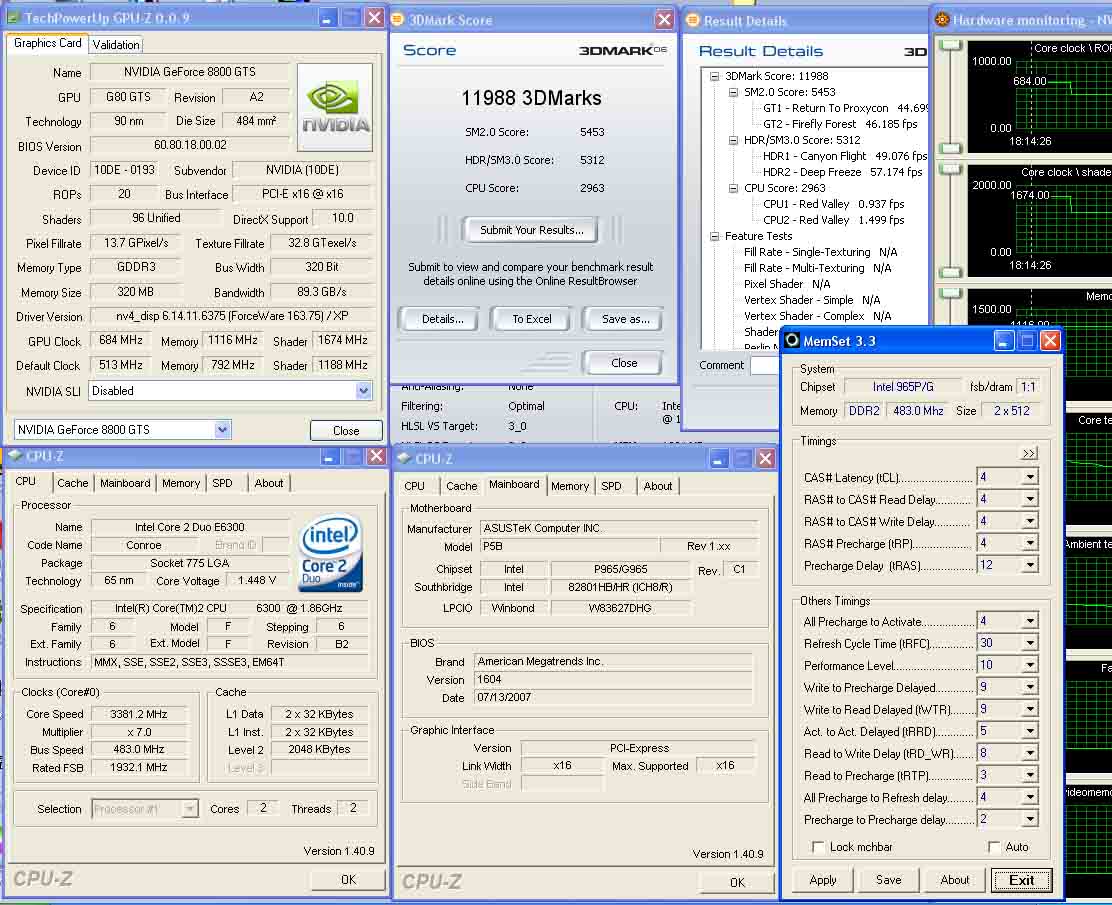Open Performance Level dropdown

pos(1030,665)
